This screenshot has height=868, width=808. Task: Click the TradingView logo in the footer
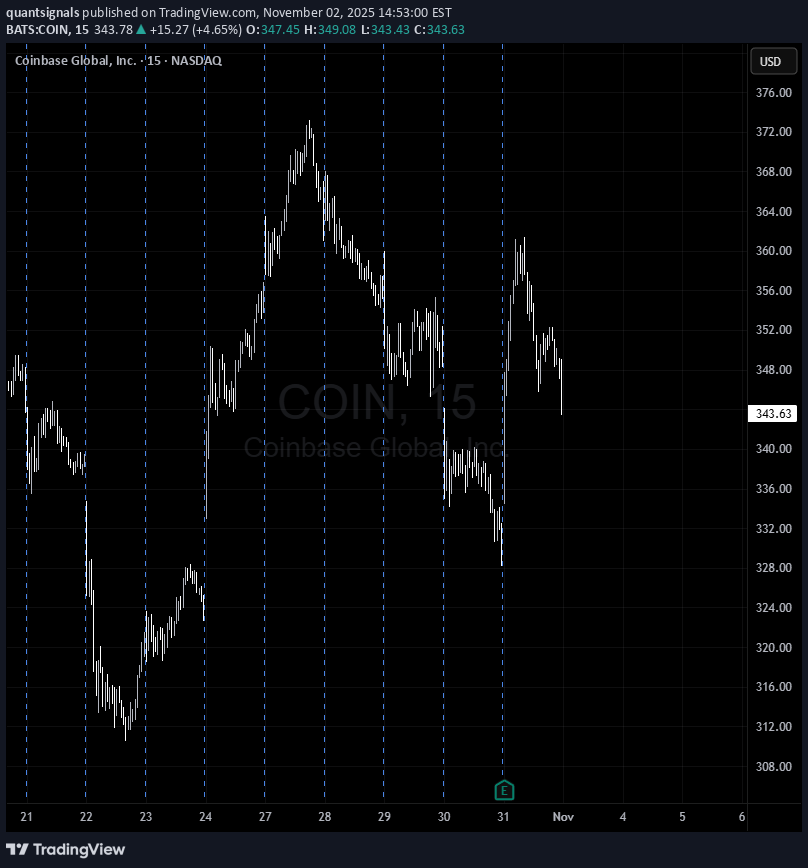[66, 849]
